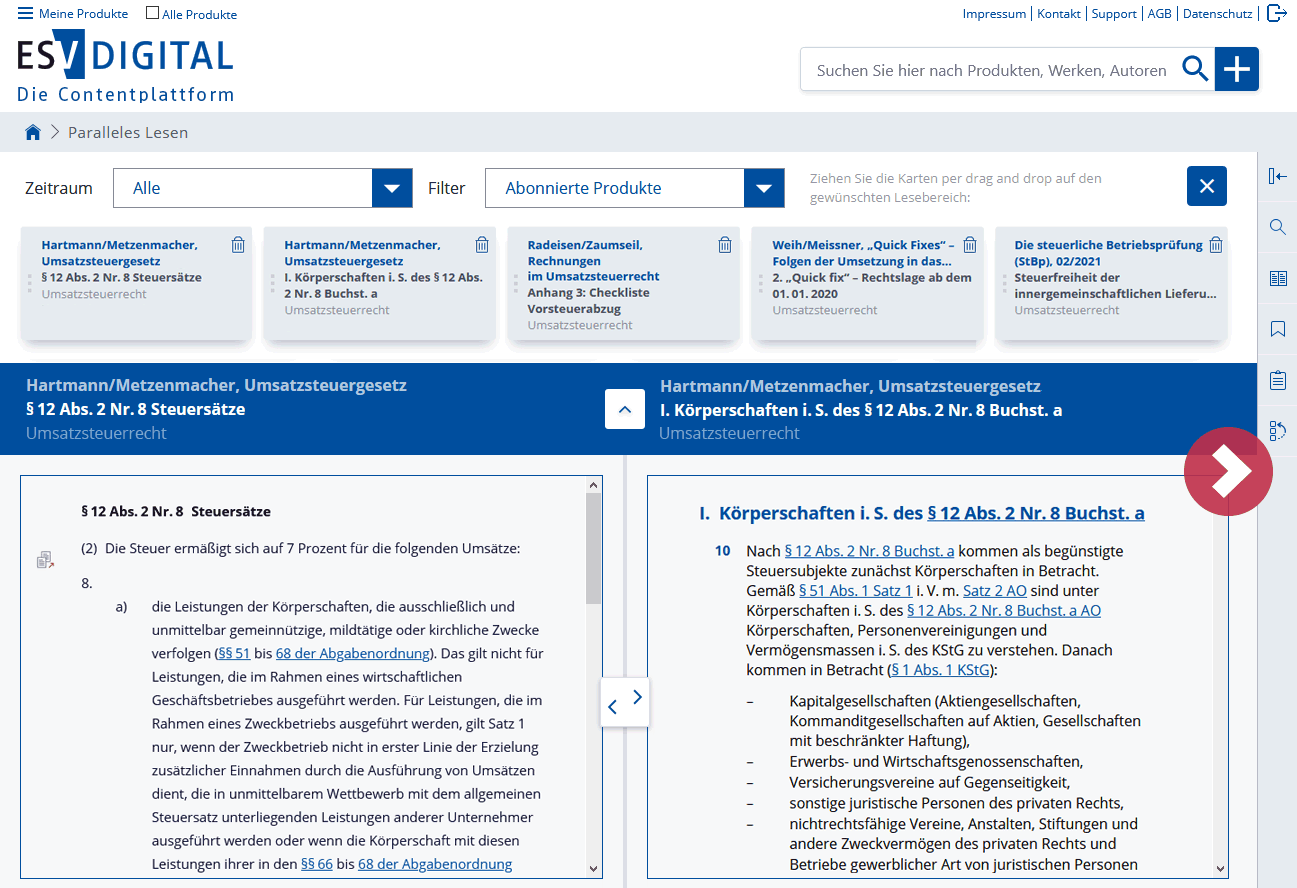Select the Radeisen/Zaumseil Rechnungen card title
Viewport: 1297px width, 888px height.
(594, 260)
